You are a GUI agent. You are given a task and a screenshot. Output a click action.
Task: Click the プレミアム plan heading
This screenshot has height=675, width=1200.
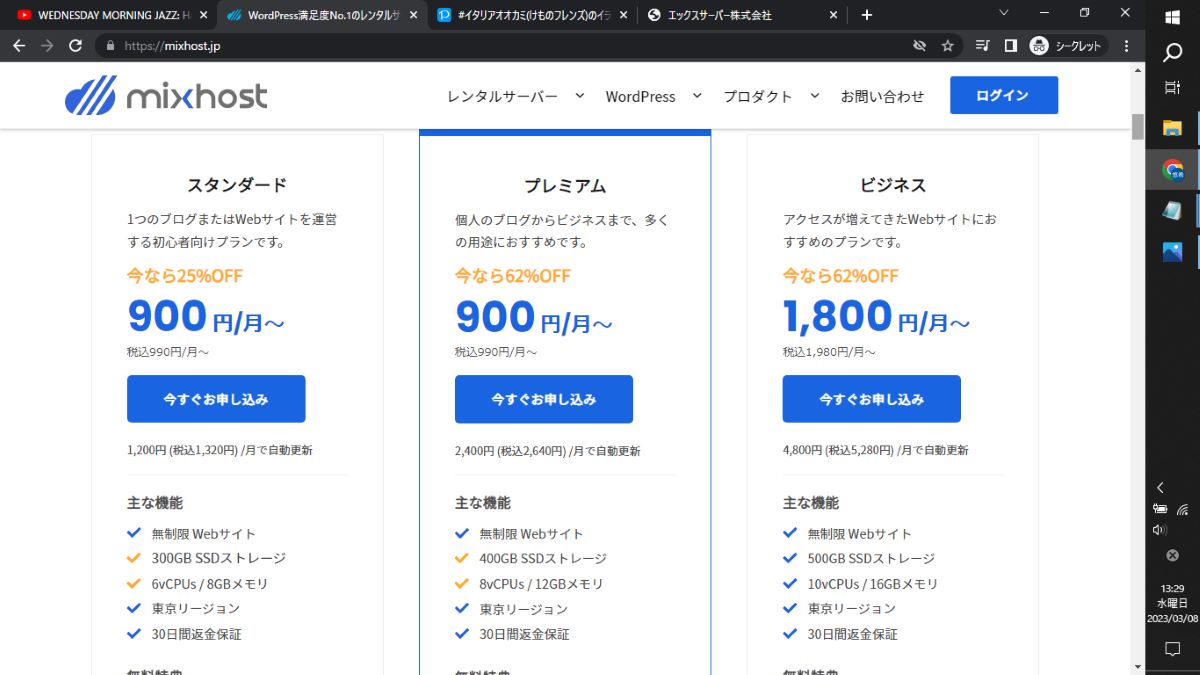click(565, 186)
